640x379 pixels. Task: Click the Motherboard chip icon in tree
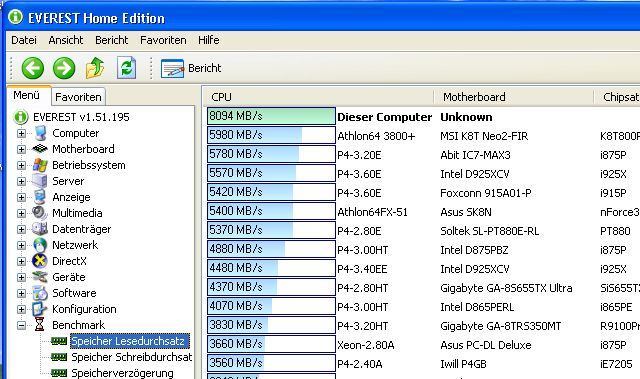coord(40,149)
